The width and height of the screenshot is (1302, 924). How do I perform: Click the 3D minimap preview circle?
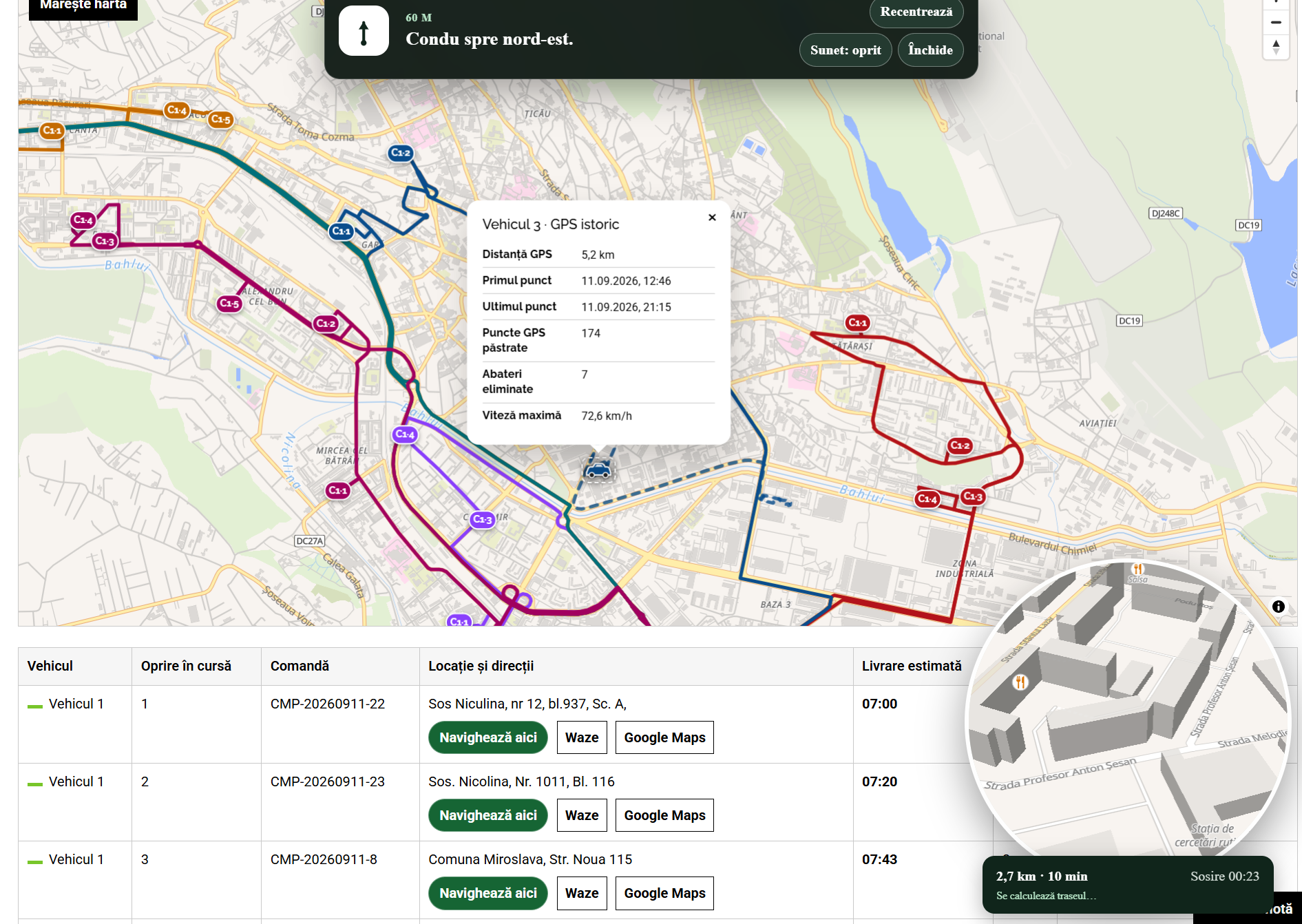[1128, 713]
